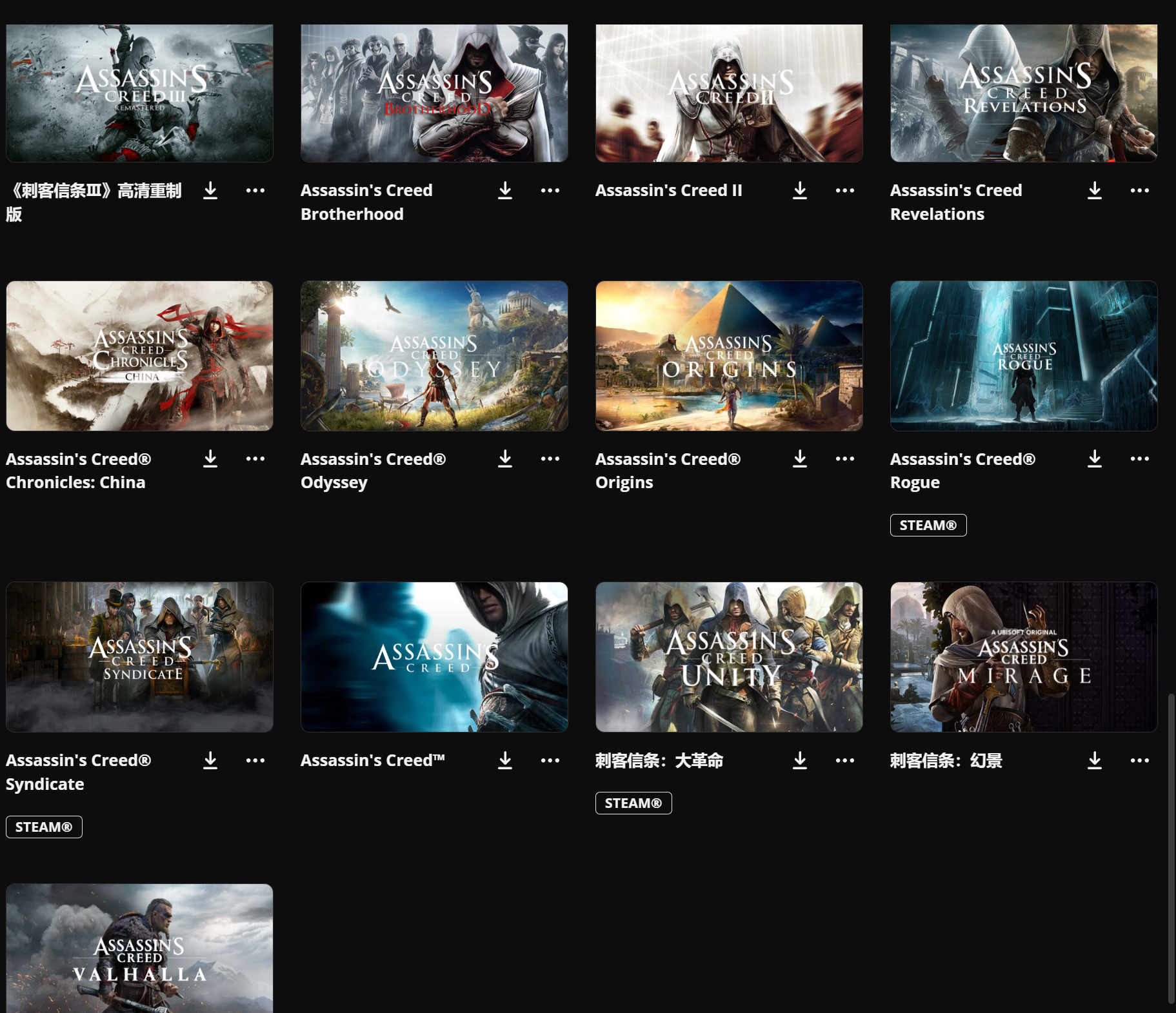Open more options for Assassin's Creed Odyssey

point(550,458)
